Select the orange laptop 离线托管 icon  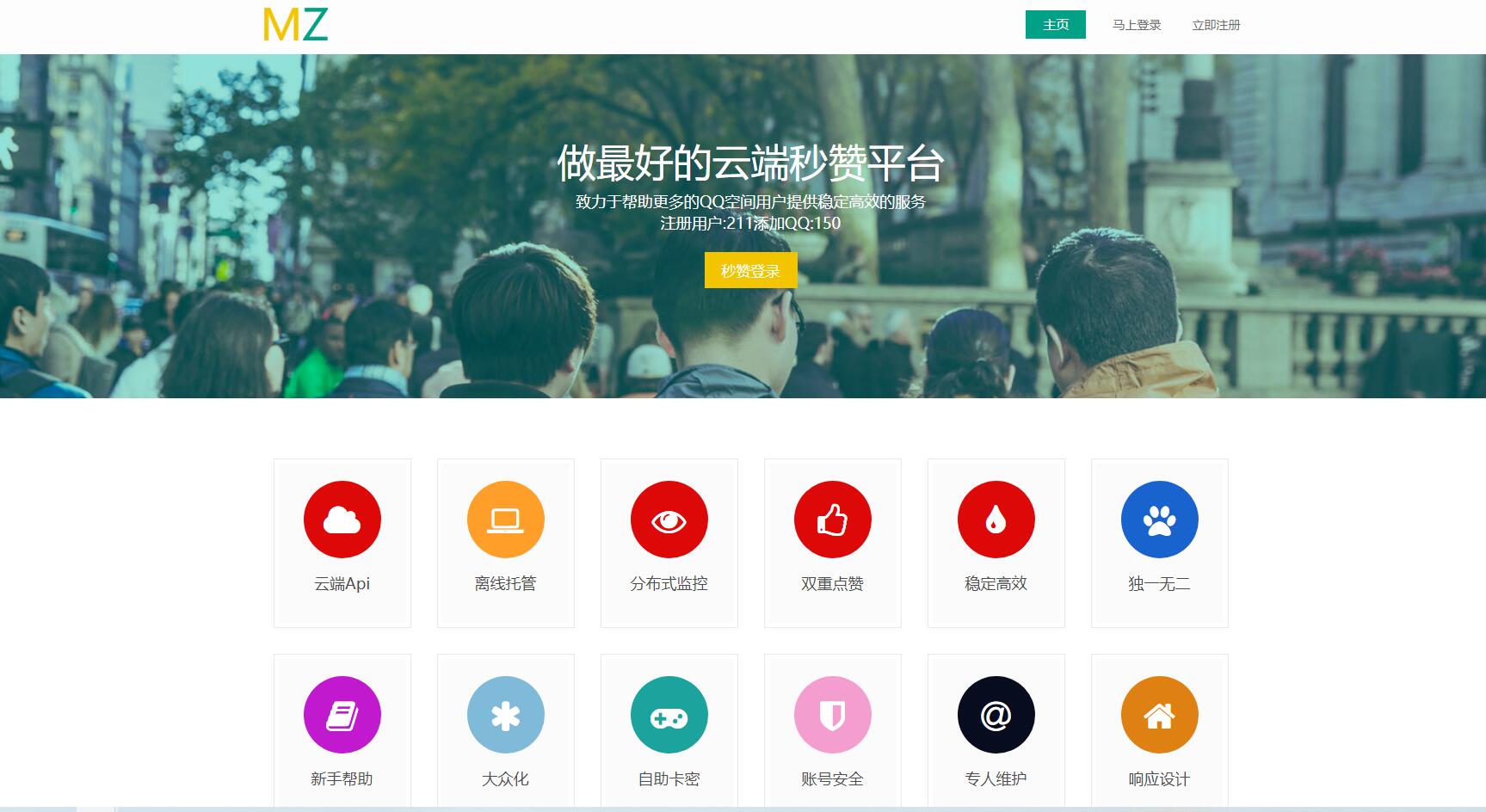tap(505, 520)
